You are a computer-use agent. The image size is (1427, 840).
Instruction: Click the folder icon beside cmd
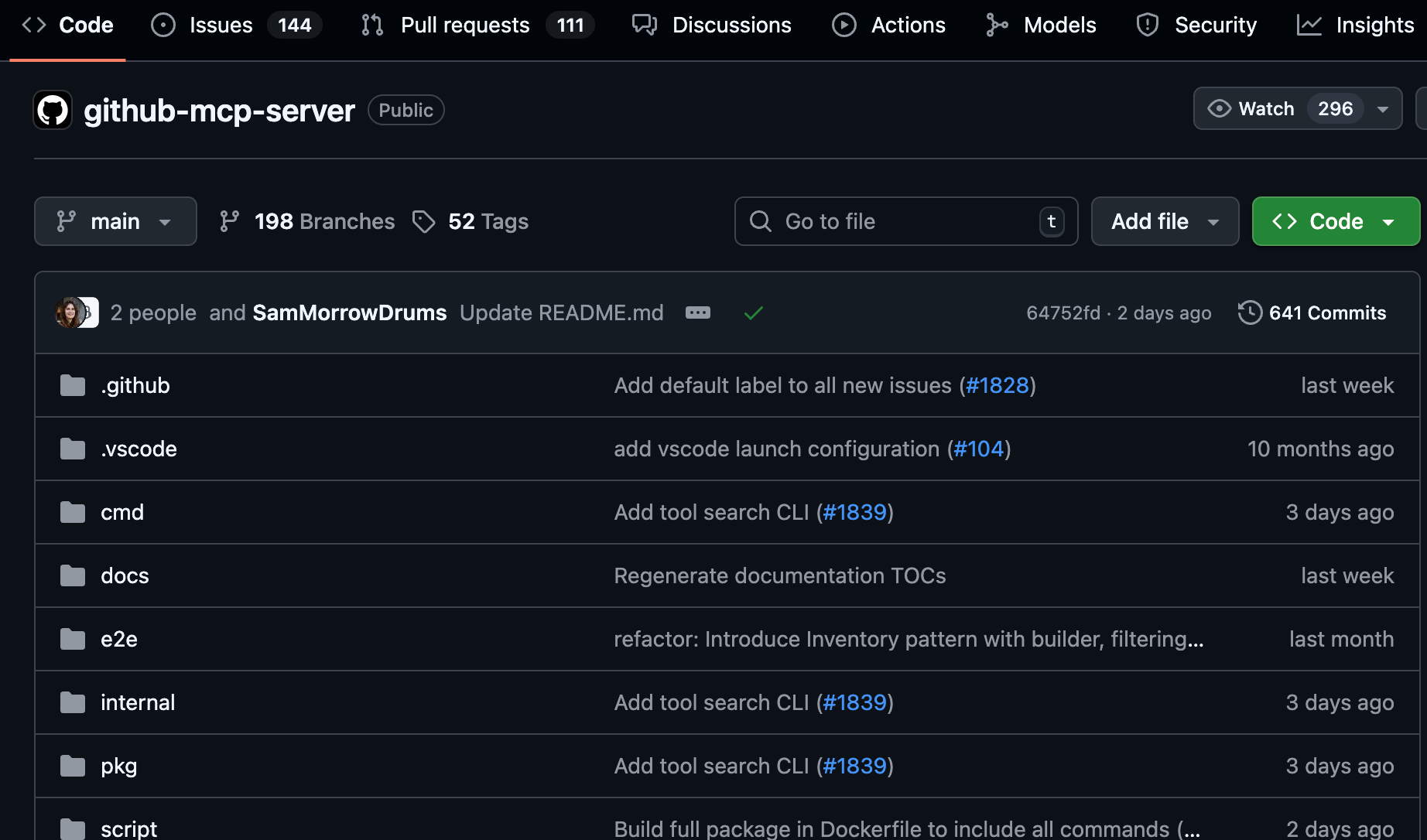pyautogui.click(x=73, y=512)
